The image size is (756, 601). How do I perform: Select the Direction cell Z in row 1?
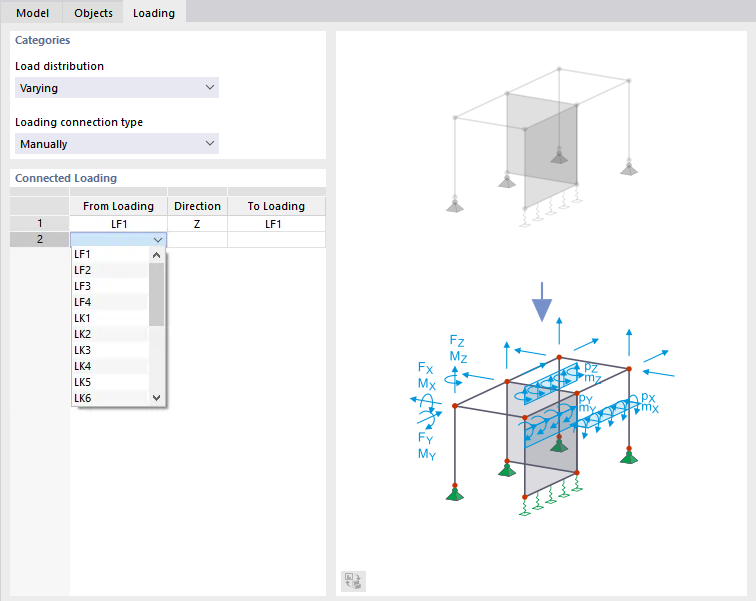197,224
